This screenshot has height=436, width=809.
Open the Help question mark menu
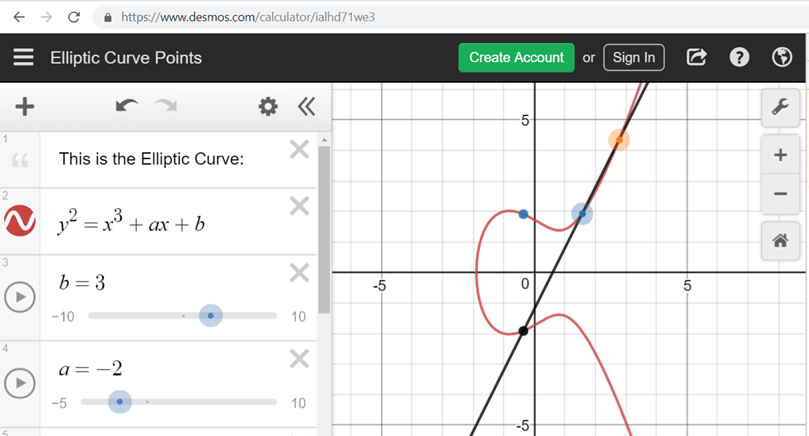pyautogui.click(x=739, y=58)
